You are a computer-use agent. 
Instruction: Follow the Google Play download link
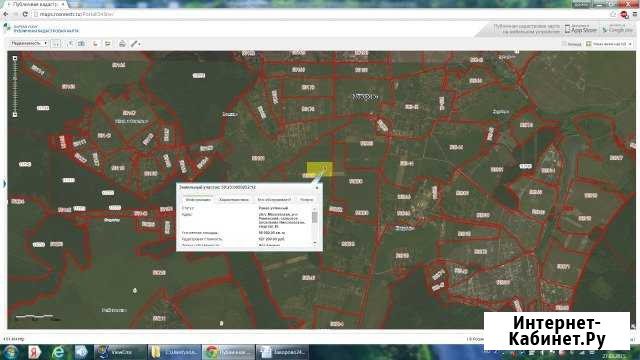tap(617, 29)
